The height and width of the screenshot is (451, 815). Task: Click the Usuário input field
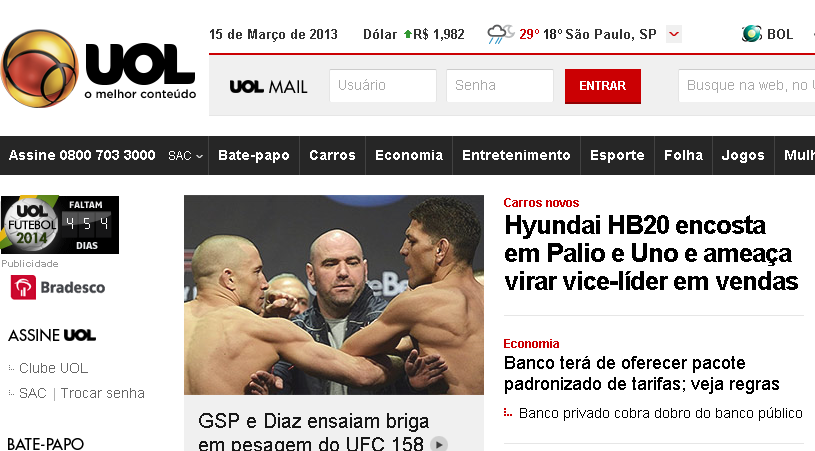tap(383, 86)
